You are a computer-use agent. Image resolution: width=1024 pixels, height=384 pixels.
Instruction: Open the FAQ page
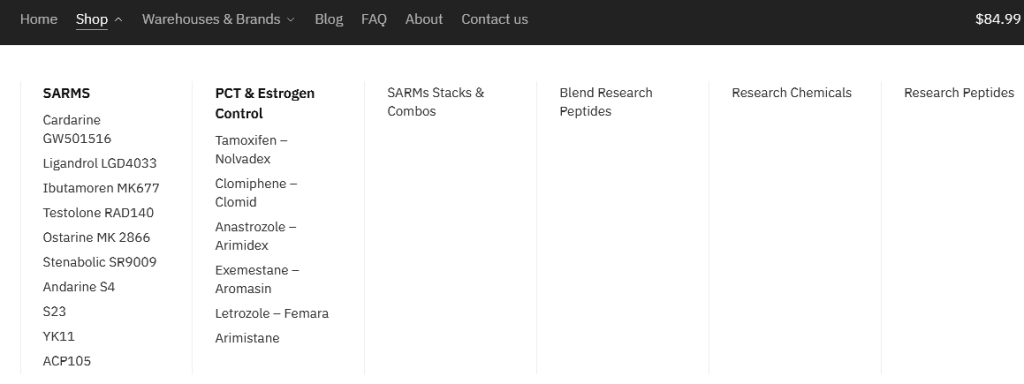(x=374, y=20)
